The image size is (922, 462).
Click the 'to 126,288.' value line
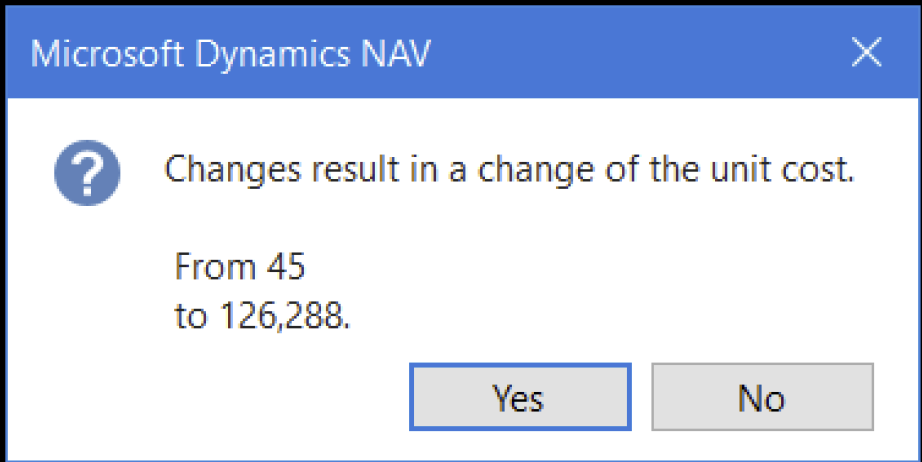262,316
